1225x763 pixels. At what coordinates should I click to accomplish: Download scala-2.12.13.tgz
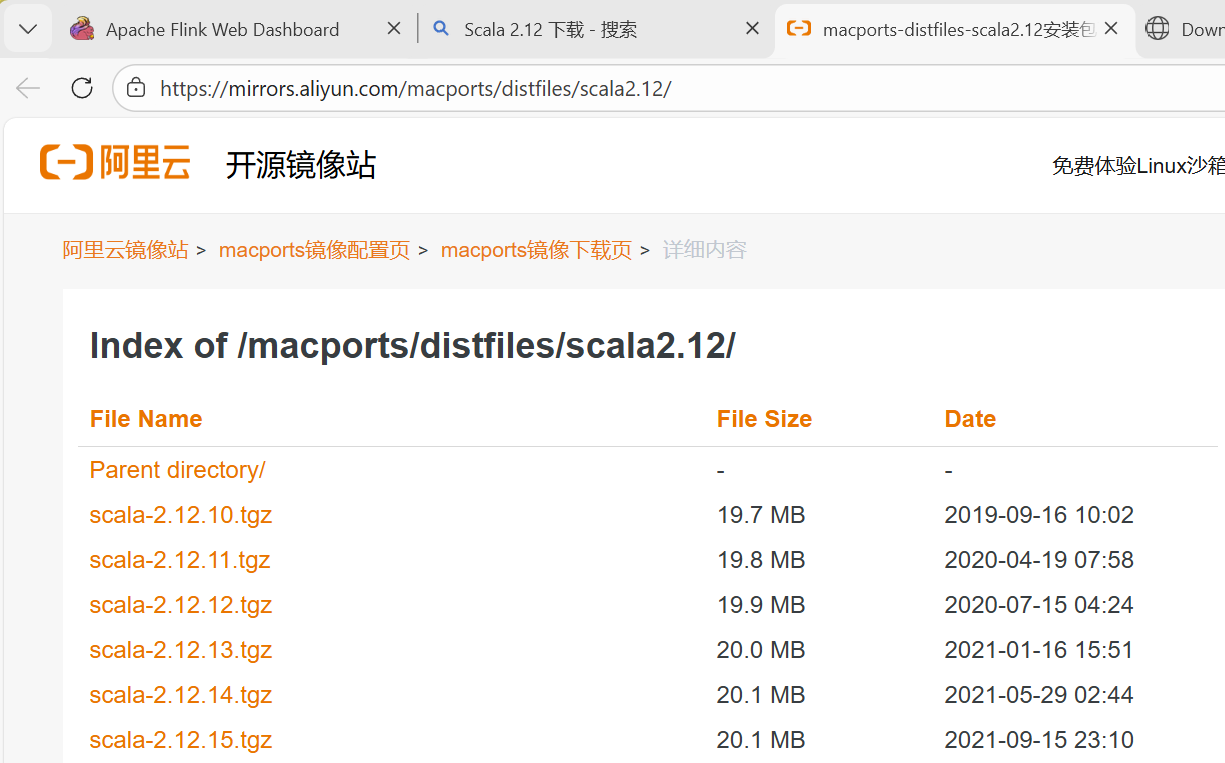181,650
